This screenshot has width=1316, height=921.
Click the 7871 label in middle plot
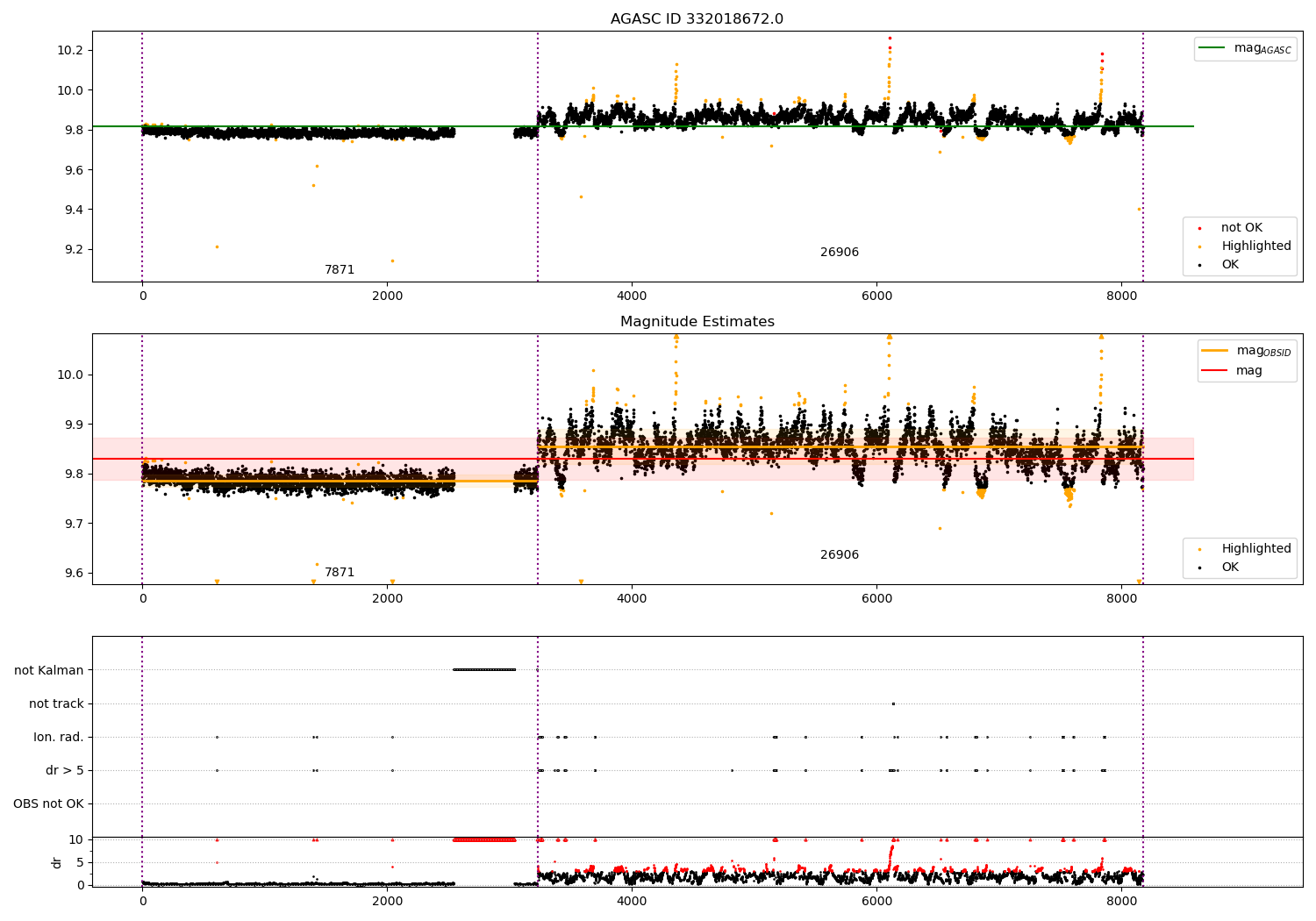tap(340, 573)
